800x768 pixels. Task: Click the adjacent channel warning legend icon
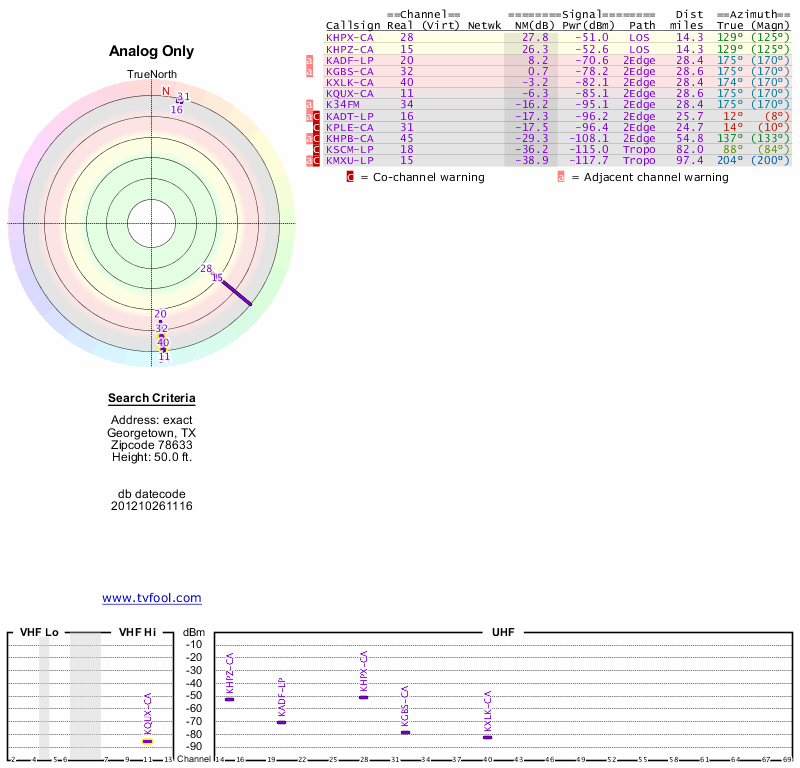[x=561, y=177]
